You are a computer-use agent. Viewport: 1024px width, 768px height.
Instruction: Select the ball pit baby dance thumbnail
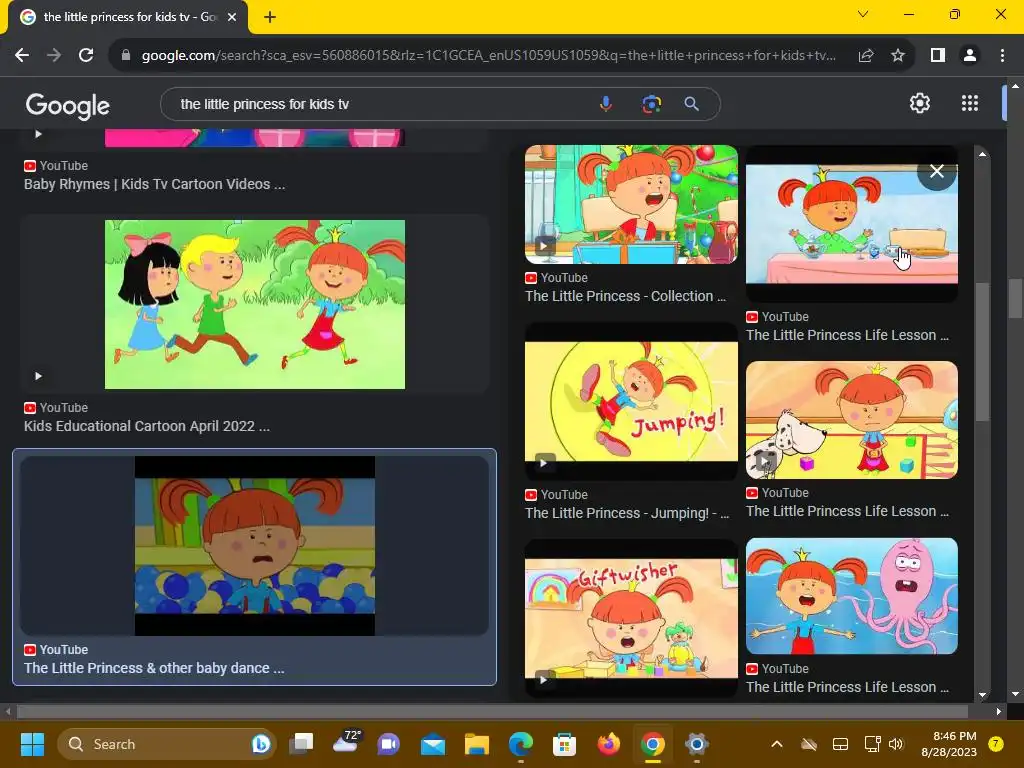point(255,546)
